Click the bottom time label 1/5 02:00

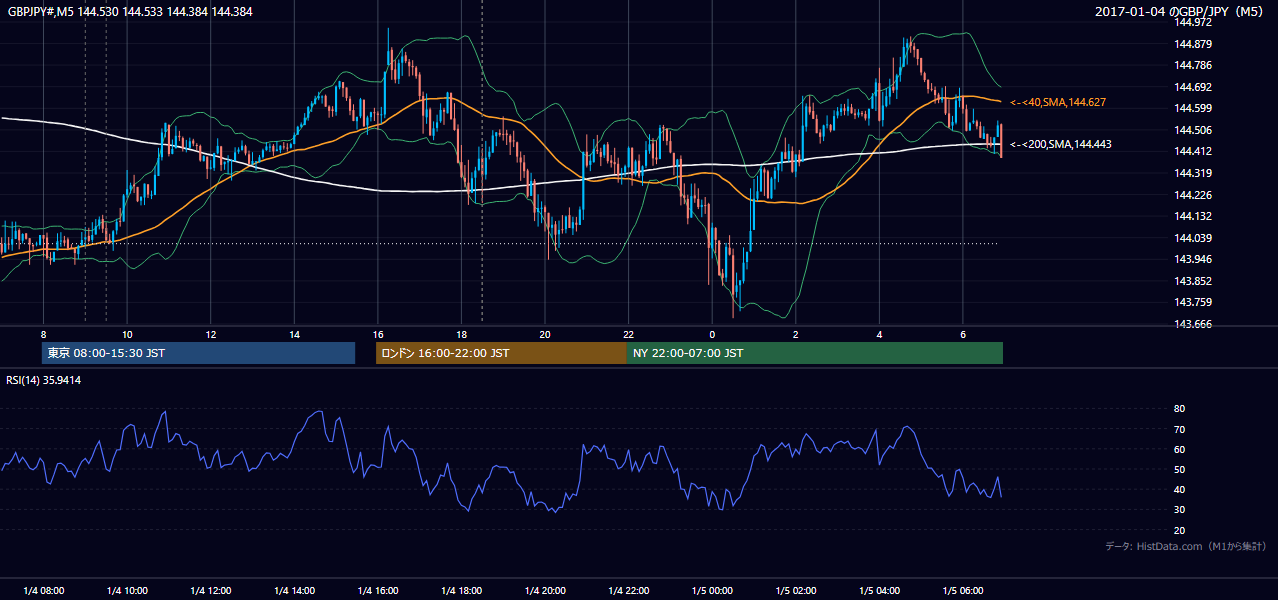click(795, 591)
